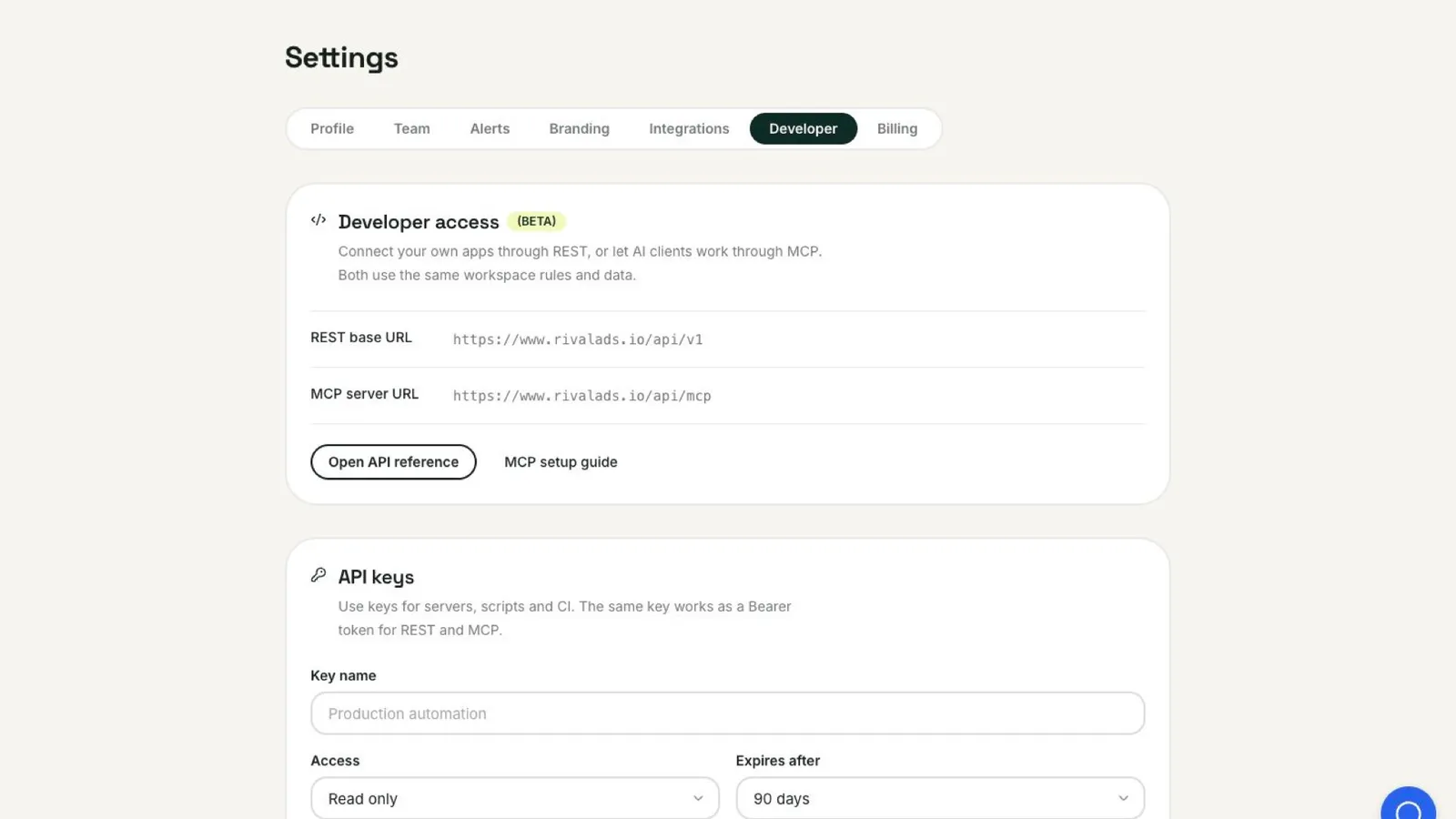The width and height of the screenshot is (1456, 819).
Task: Switch to the Billing tab
Action: click(x=897, y=129)
